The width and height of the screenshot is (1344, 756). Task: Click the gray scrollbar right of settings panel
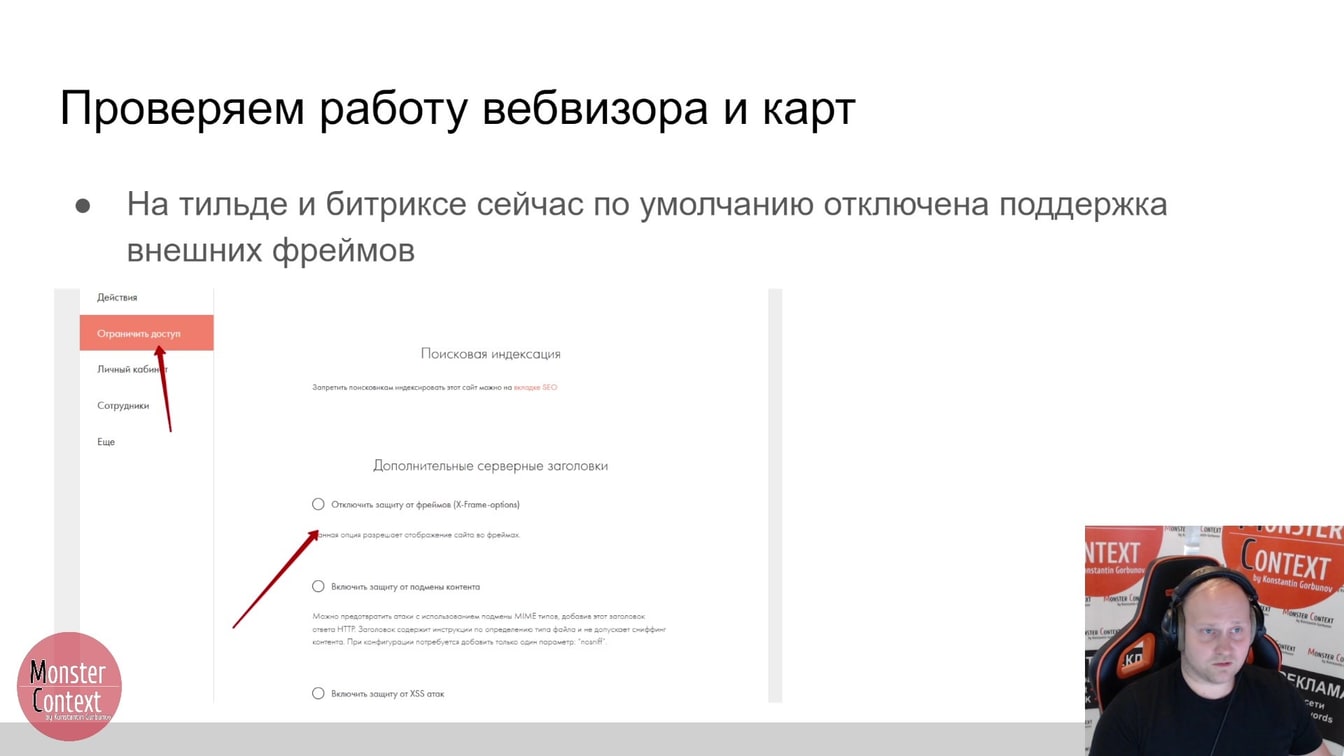775,496
